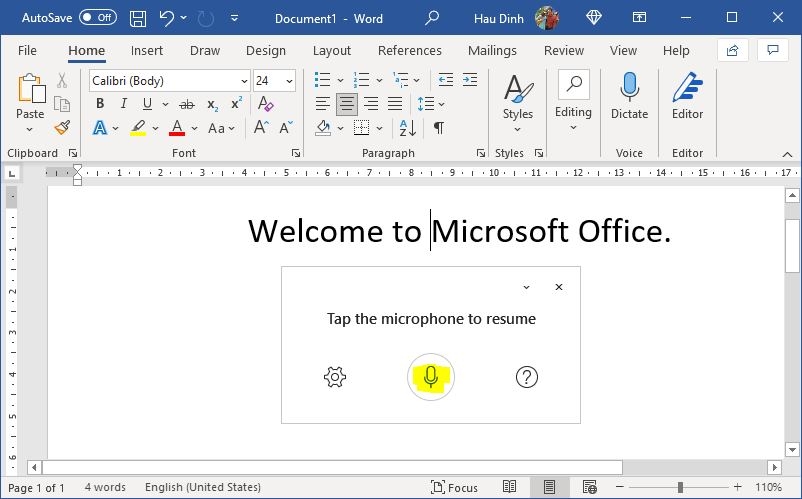Start dictation with Dictate button

tap(629, 97)
